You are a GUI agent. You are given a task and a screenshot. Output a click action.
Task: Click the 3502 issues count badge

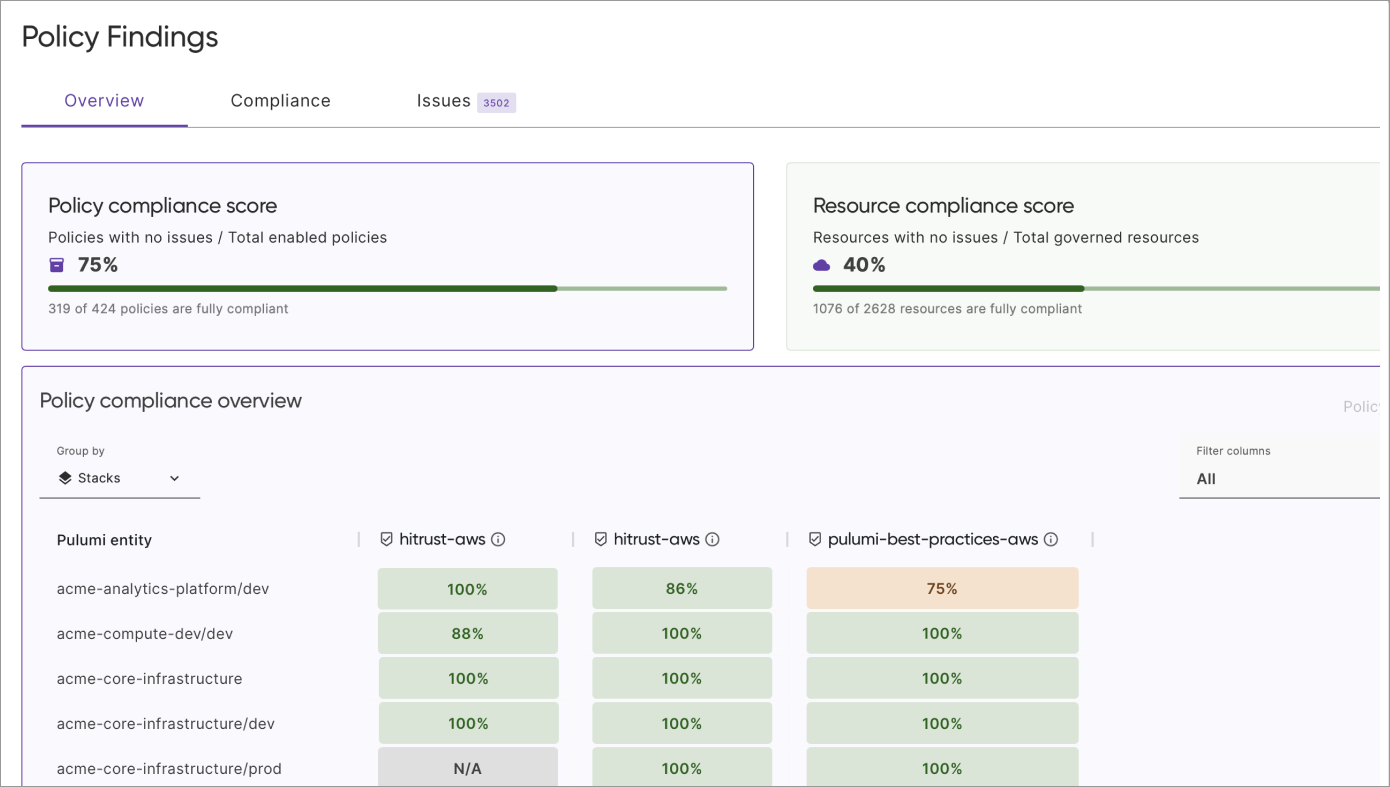coord(495,102)
